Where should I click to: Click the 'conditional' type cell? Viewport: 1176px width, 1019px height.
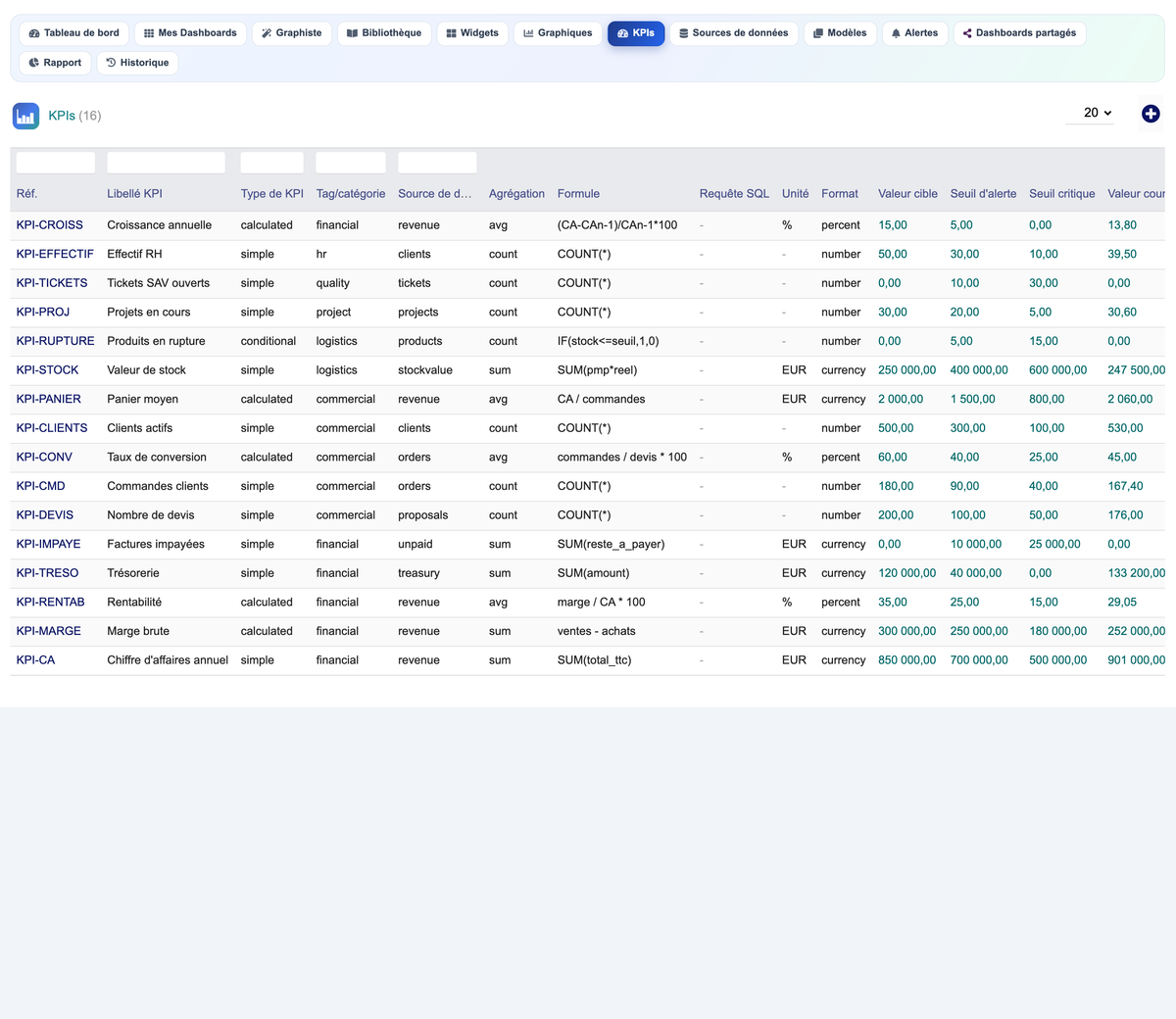point(269,341)
